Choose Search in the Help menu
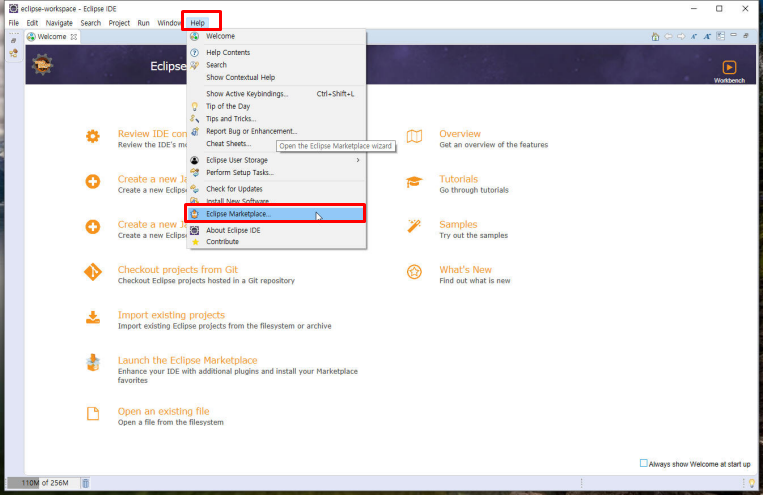This screenshot has height=495, width=763. [276, 65]
